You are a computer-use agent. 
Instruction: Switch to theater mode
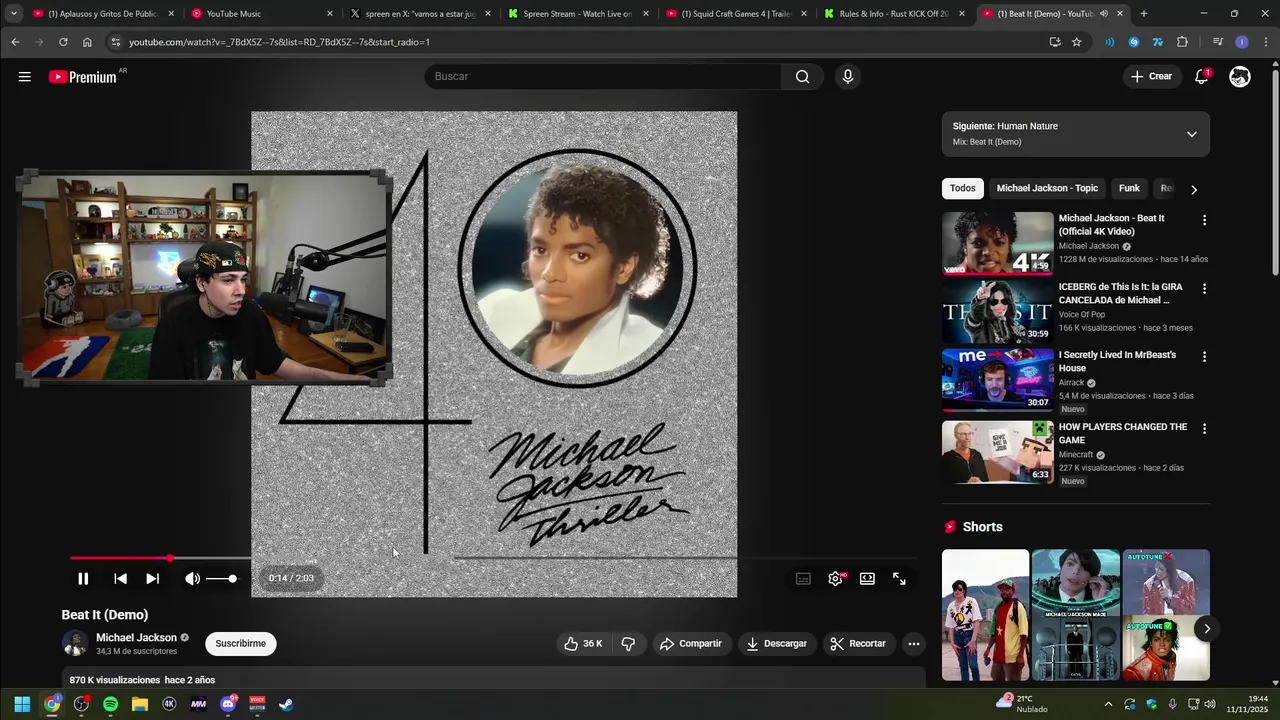pos(867,578)
